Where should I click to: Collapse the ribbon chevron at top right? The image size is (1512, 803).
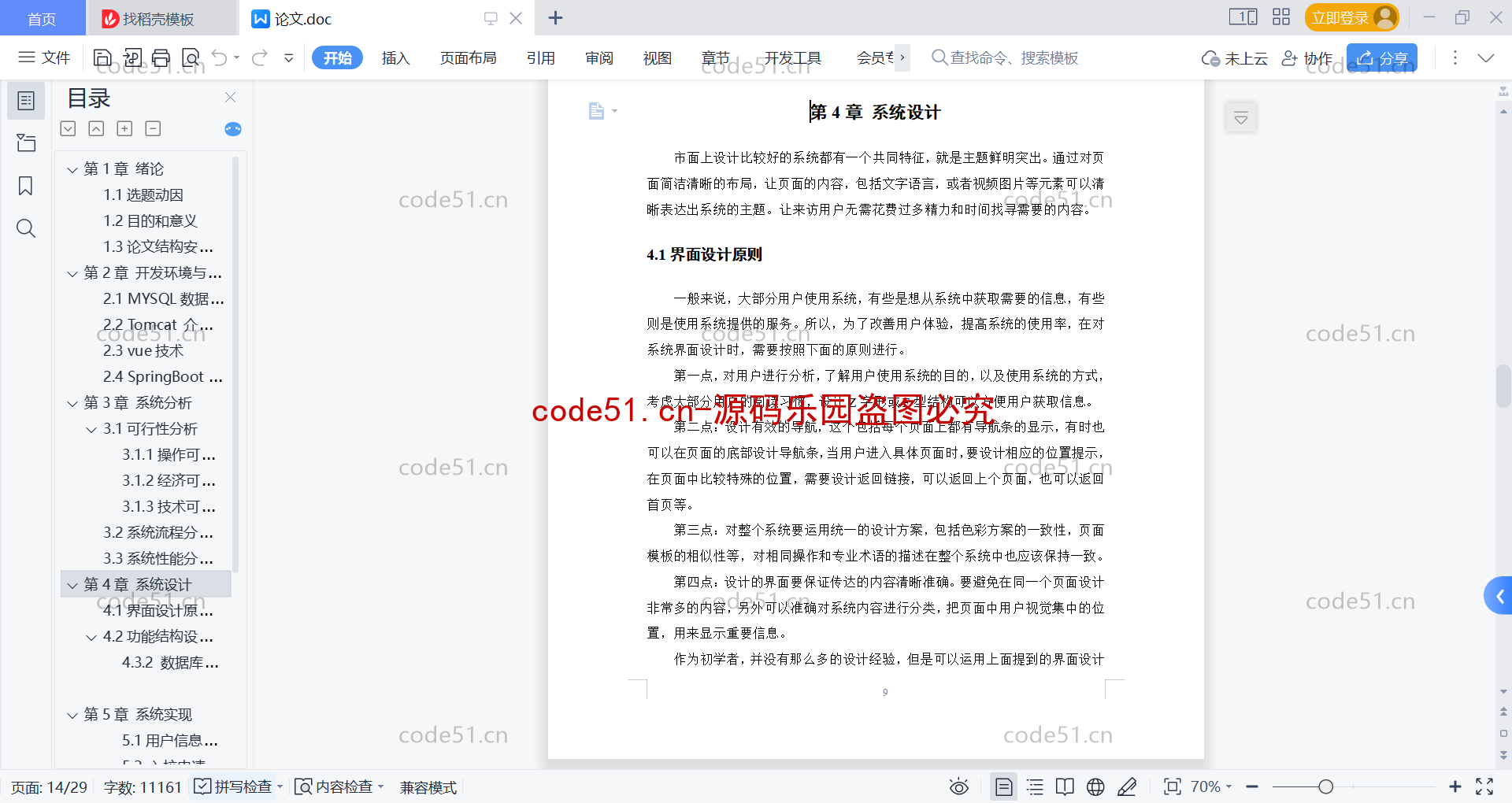pyautogui.click(x=1486, y=57)
